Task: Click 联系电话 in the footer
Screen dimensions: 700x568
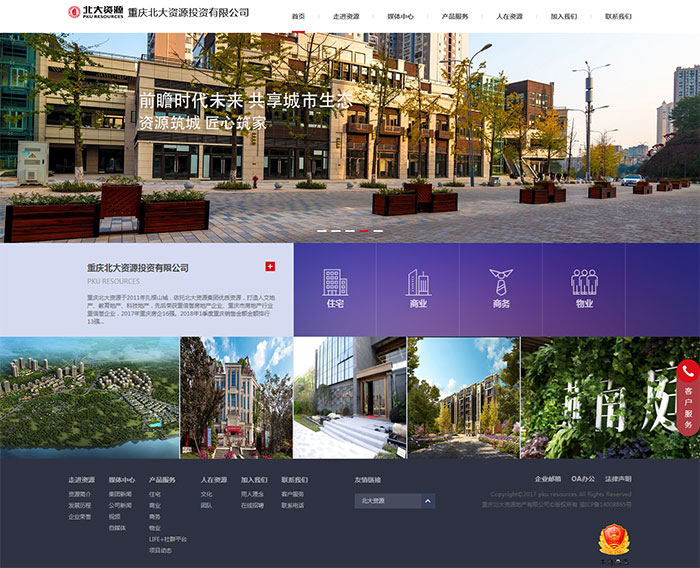Action: 292,505
